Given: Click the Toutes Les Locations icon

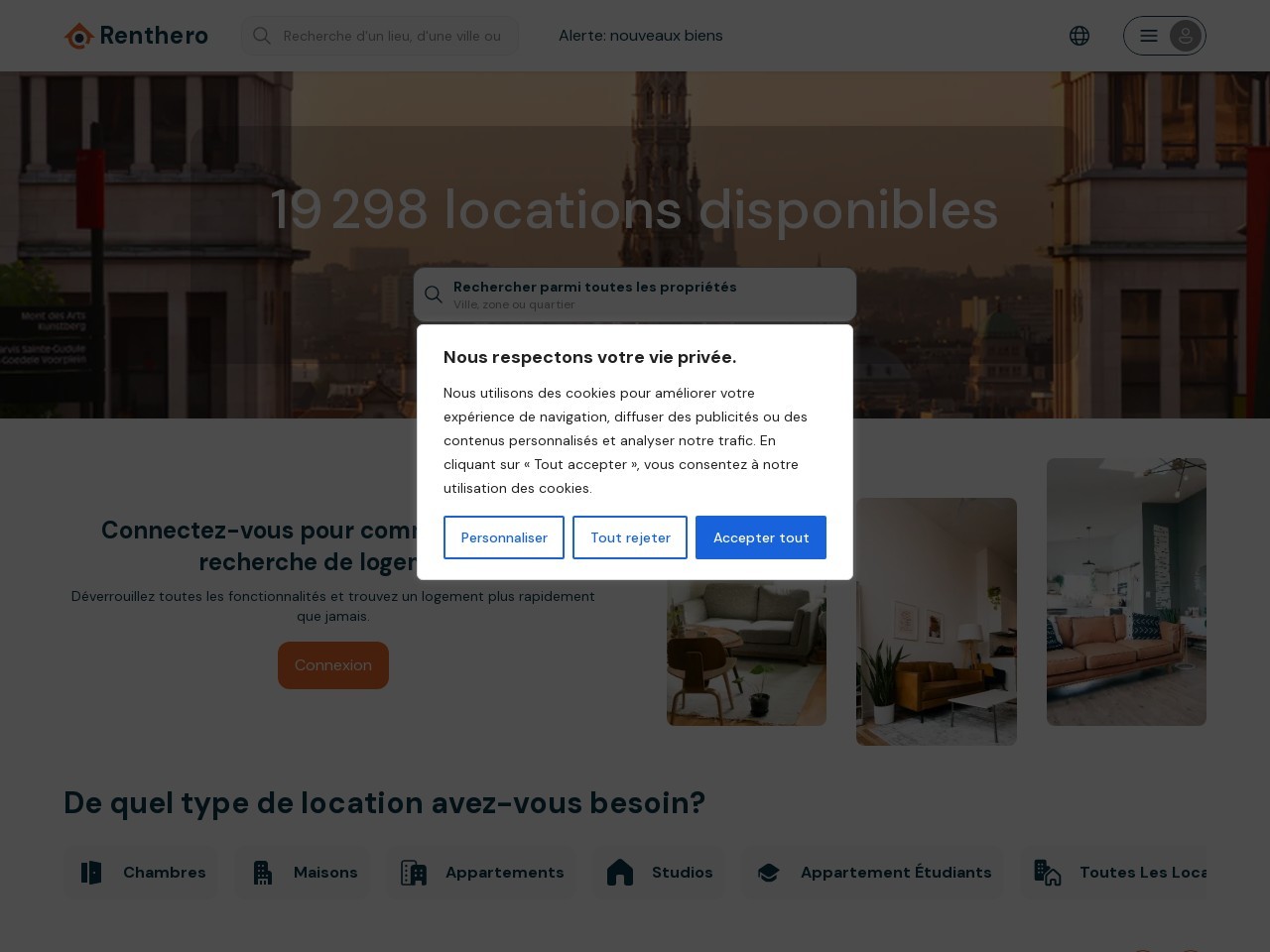Looking at the screenshot, I should coord(1048,873).
